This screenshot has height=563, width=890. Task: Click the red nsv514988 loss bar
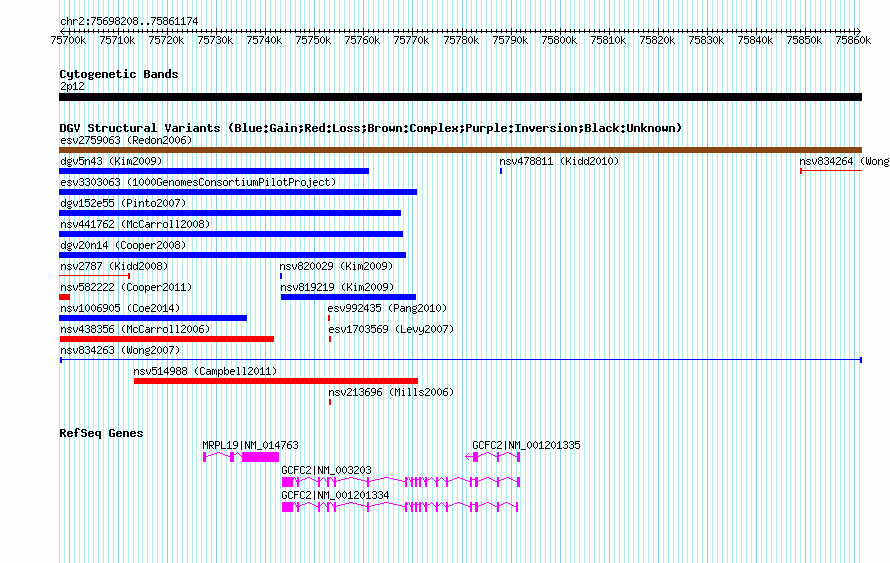tap(276, 381)
